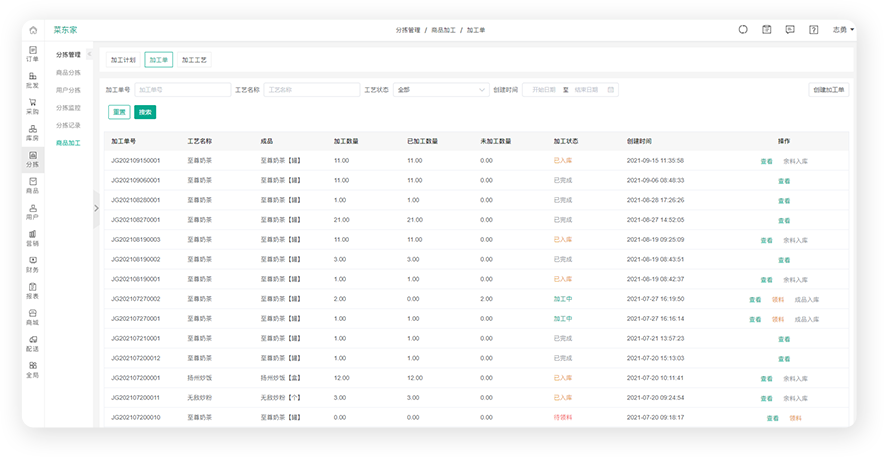Switch to the 加工计划 tab
This screenshot has height=457, width=884.
[123, 60]
